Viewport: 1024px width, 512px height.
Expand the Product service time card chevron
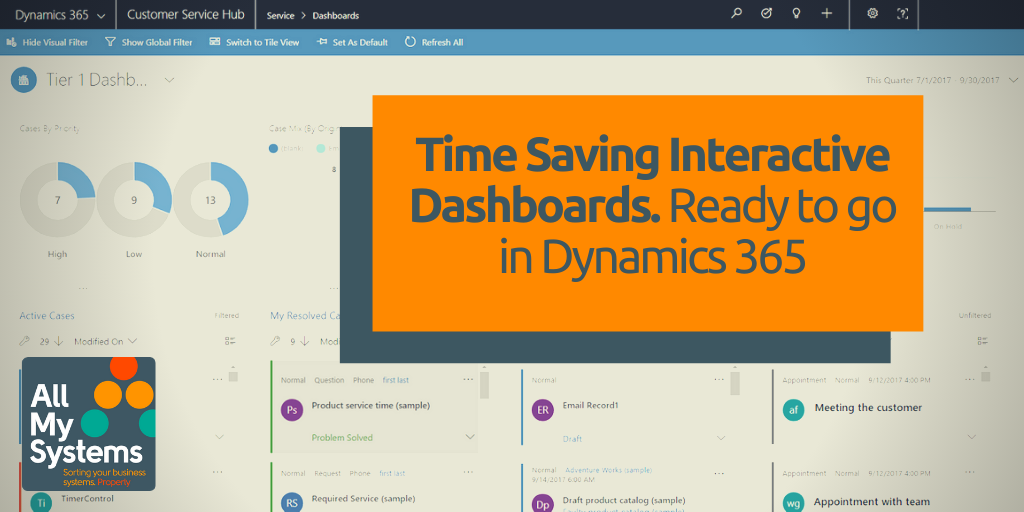point(470,437)
